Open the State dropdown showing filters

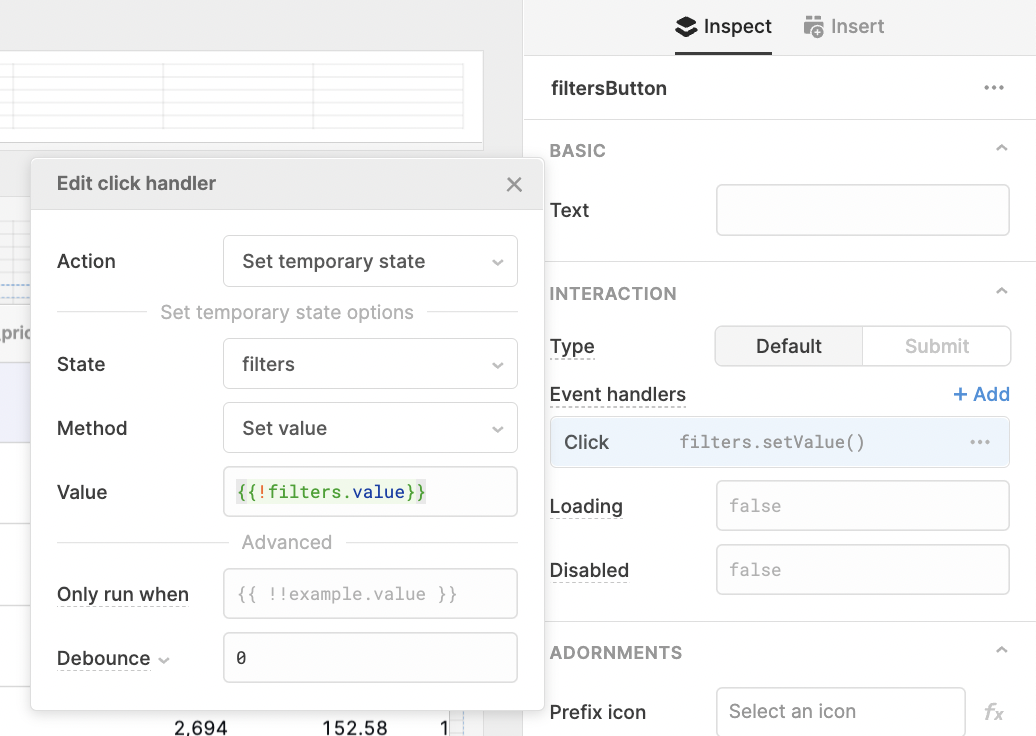click(x=370, y=364)
